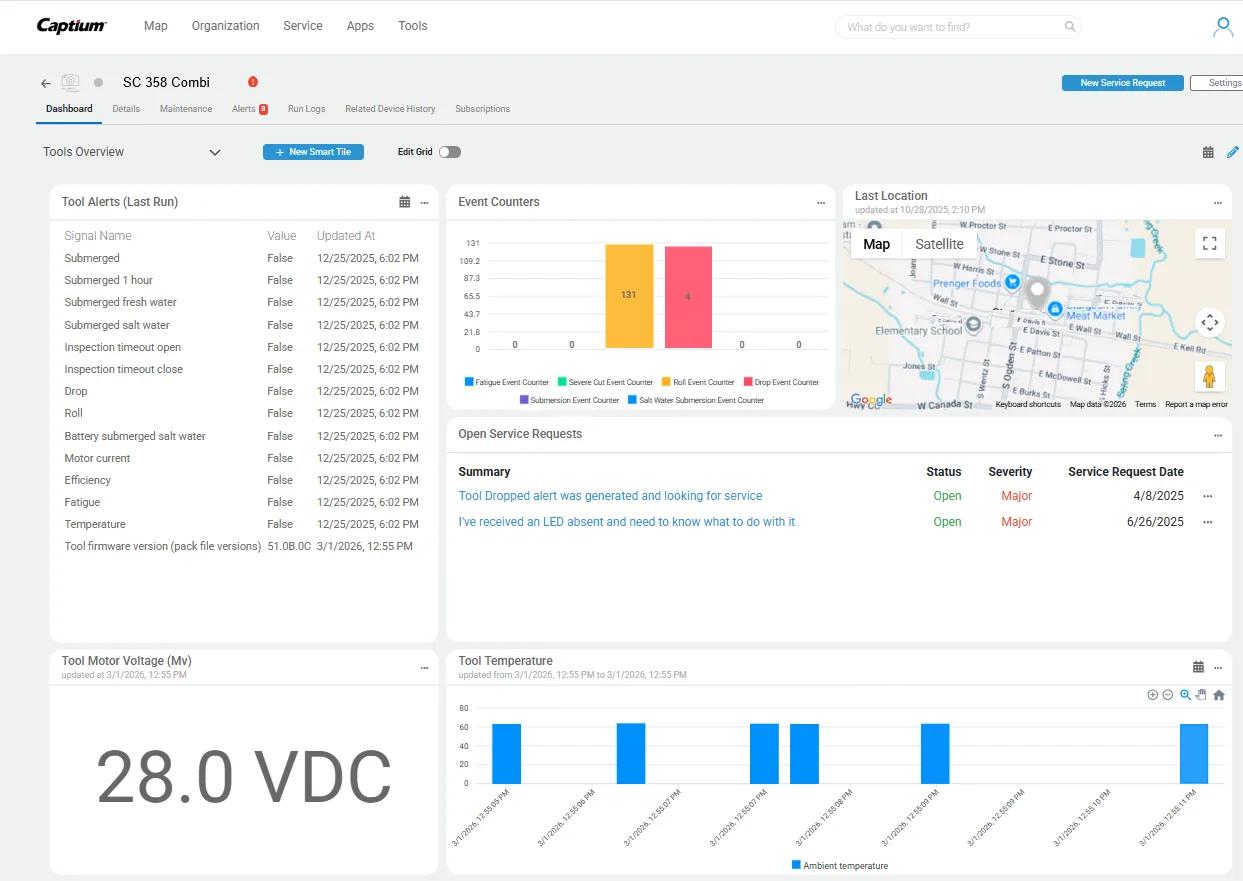Open options for the 4/8/2025 service request
Image resolution: width=1243 pixels, height=881 pixels.
[1208, 496]
